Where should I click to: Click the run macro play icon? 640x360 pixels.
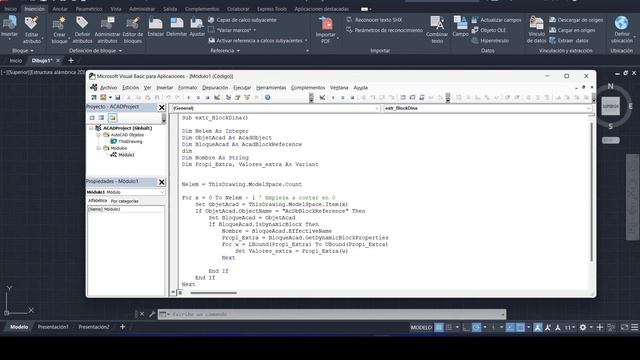tap(189, 98)
